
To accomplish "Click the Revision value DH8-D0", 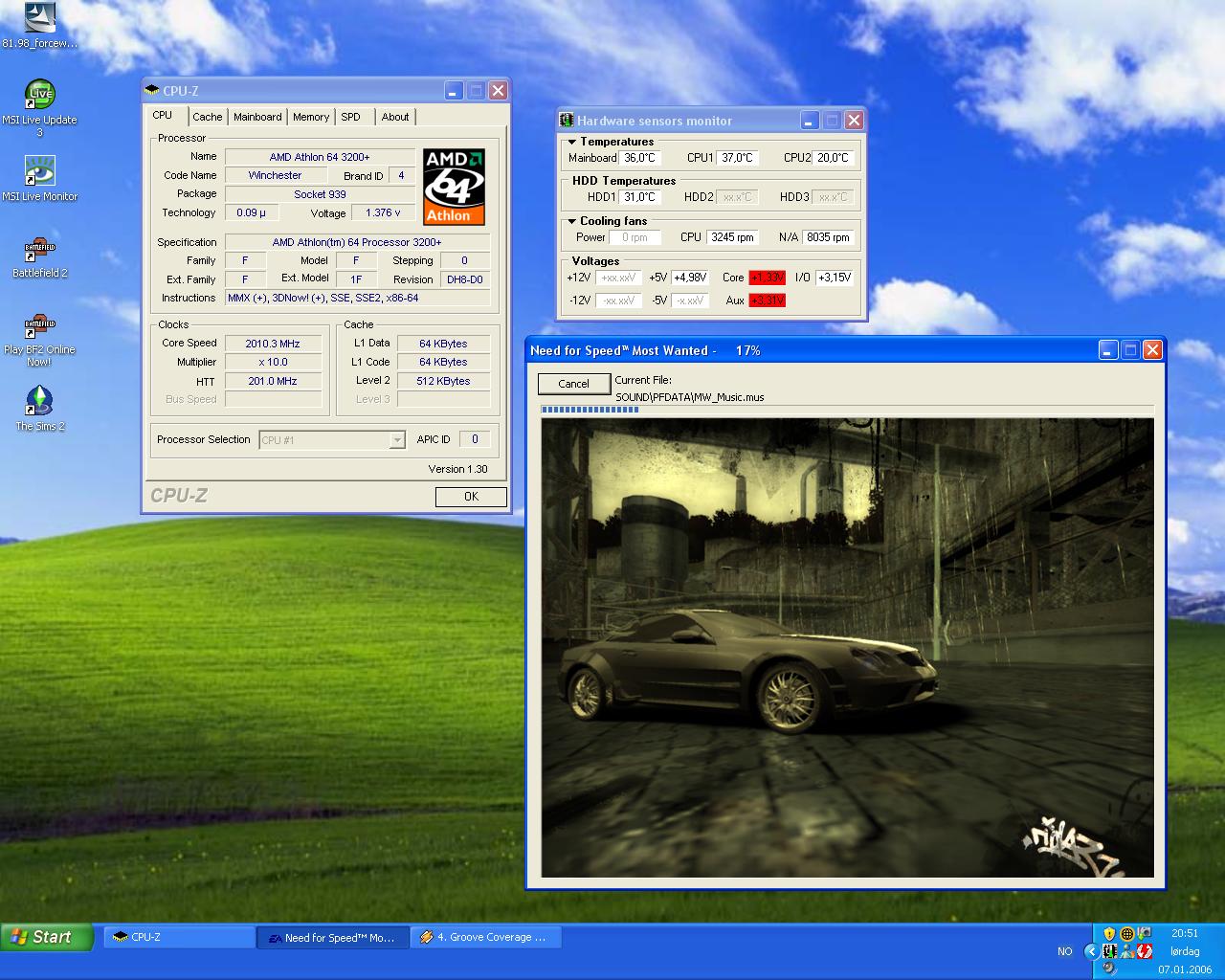I will (465, 279).
